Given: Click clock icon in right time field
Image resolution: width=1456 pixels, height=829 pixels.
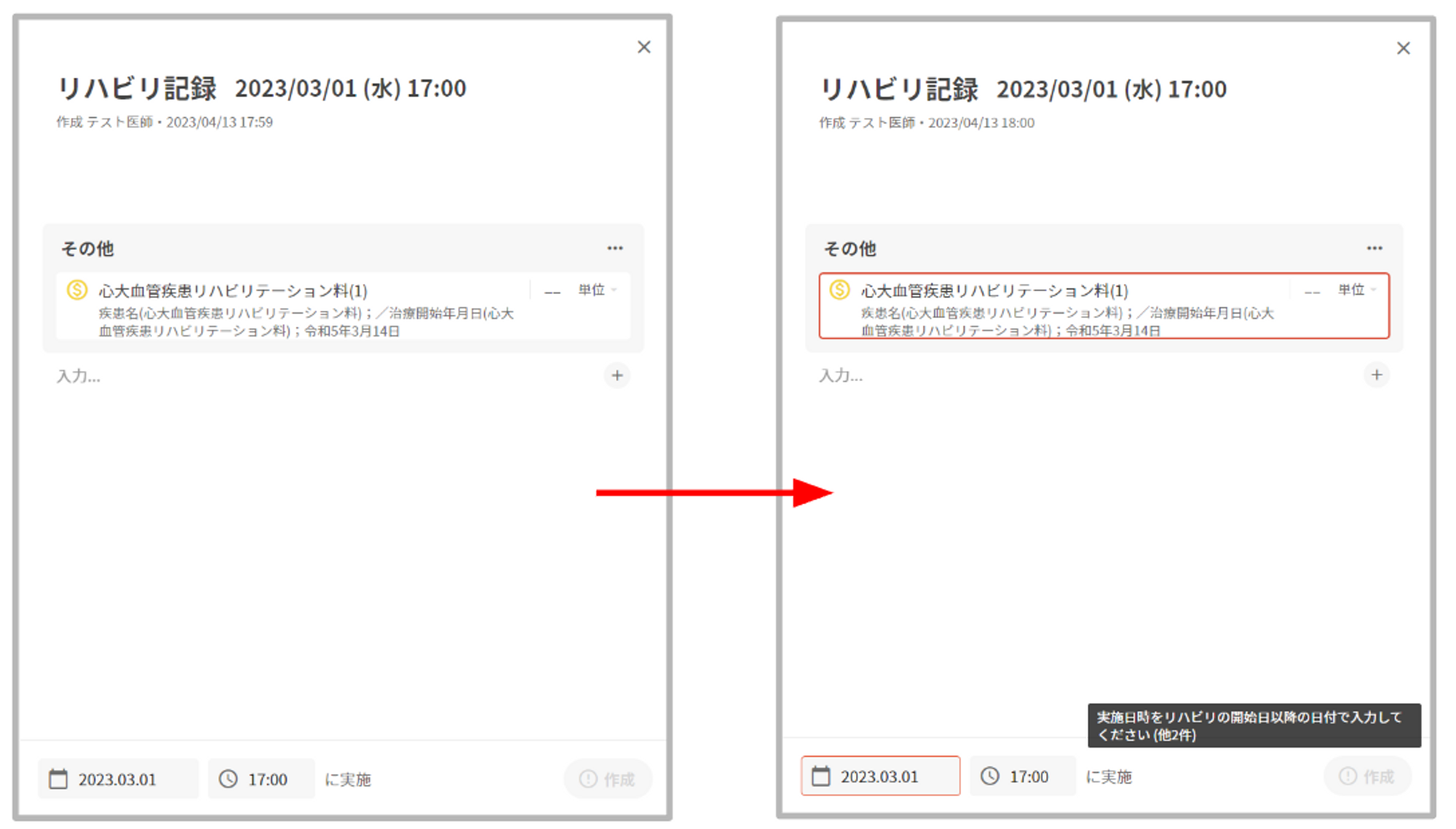Looking at the screenshot, I should pos(990,776).
